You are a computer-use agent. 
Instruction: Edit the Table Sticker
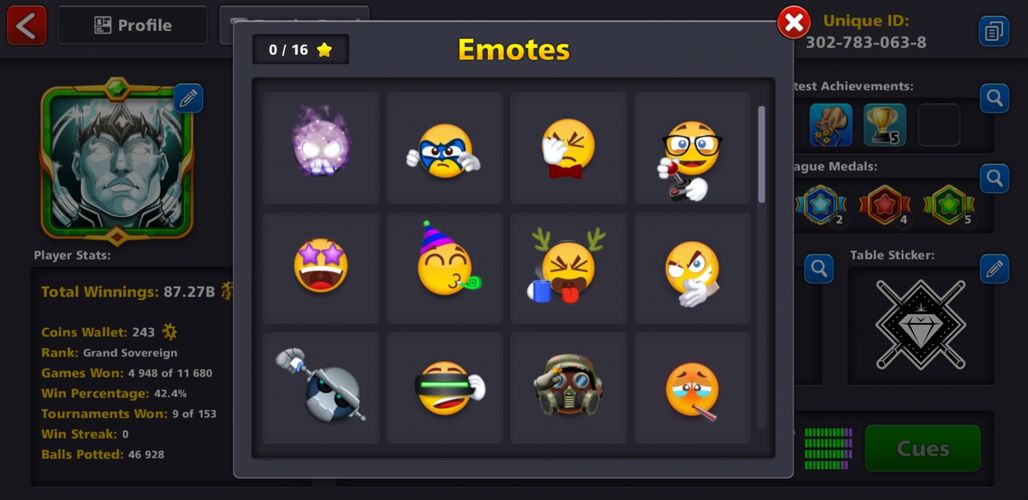pos(994,269)
